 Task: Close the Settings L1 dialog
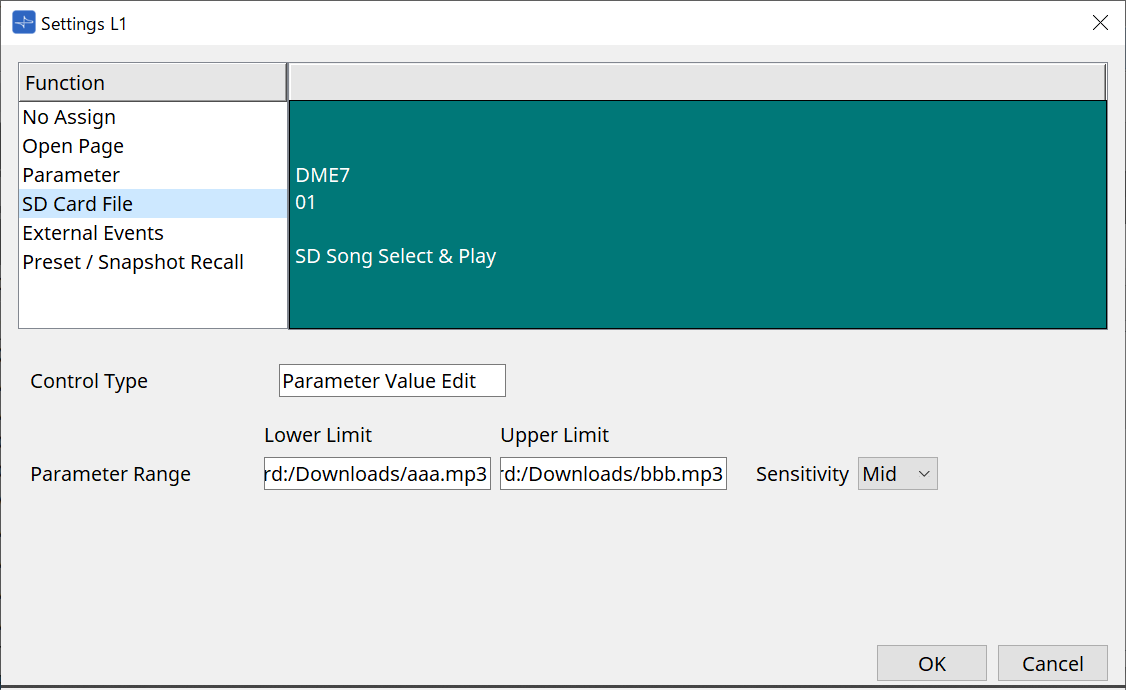[1100, 22]
